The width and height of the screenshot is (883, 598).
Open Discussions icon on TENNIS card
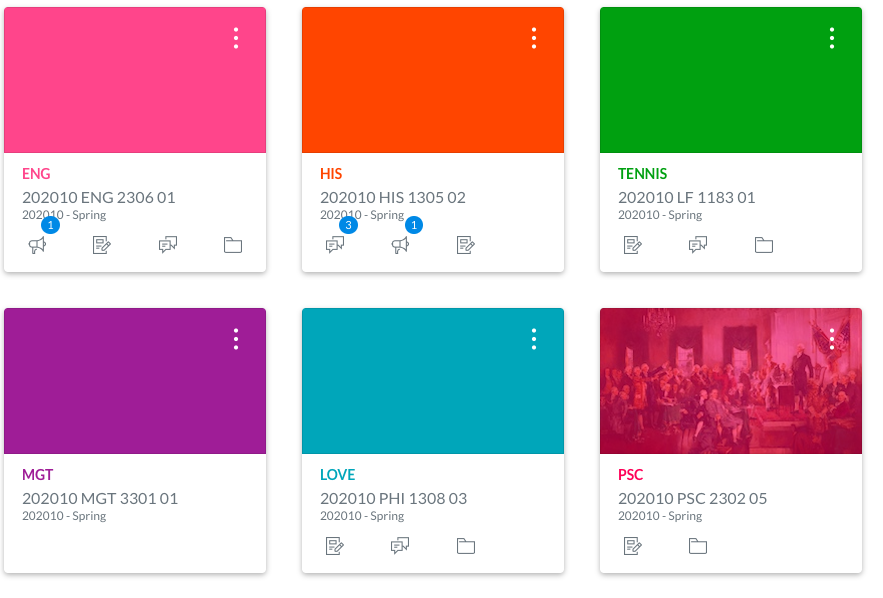click(x=698, y=245)
